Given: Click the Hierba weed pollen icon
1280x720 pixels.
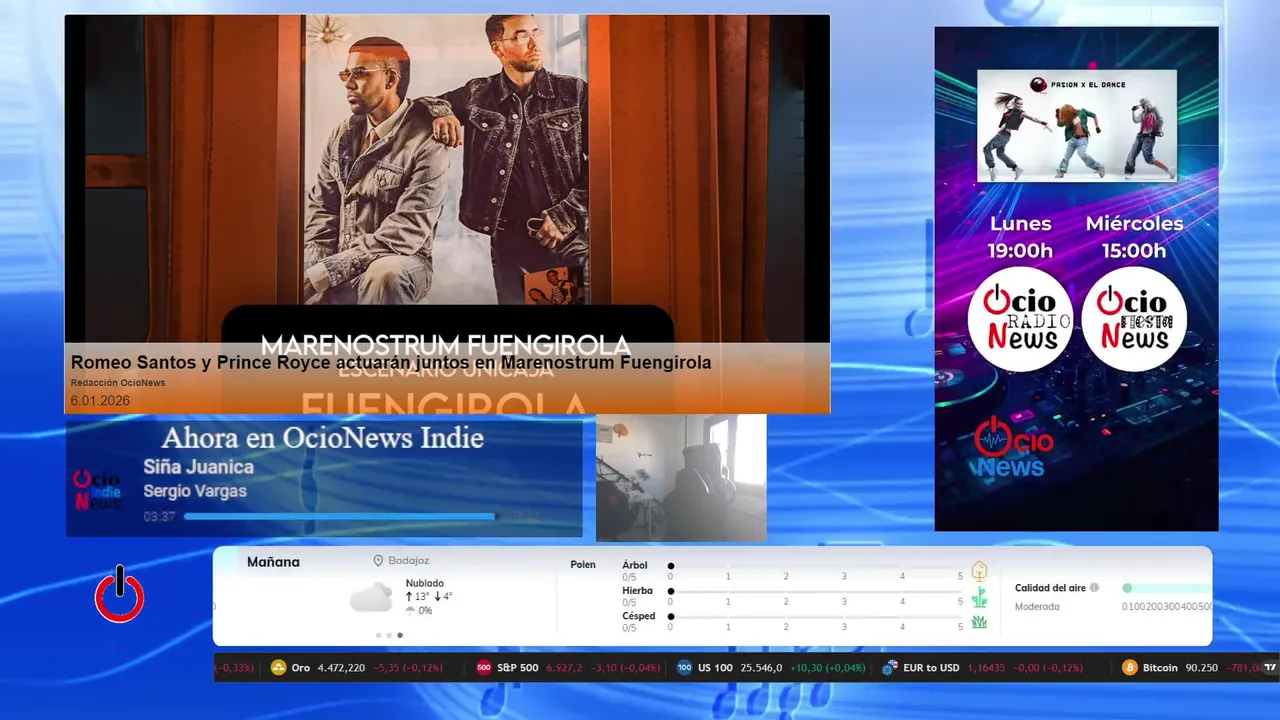Looking at the screenshot, I should 979,597.
